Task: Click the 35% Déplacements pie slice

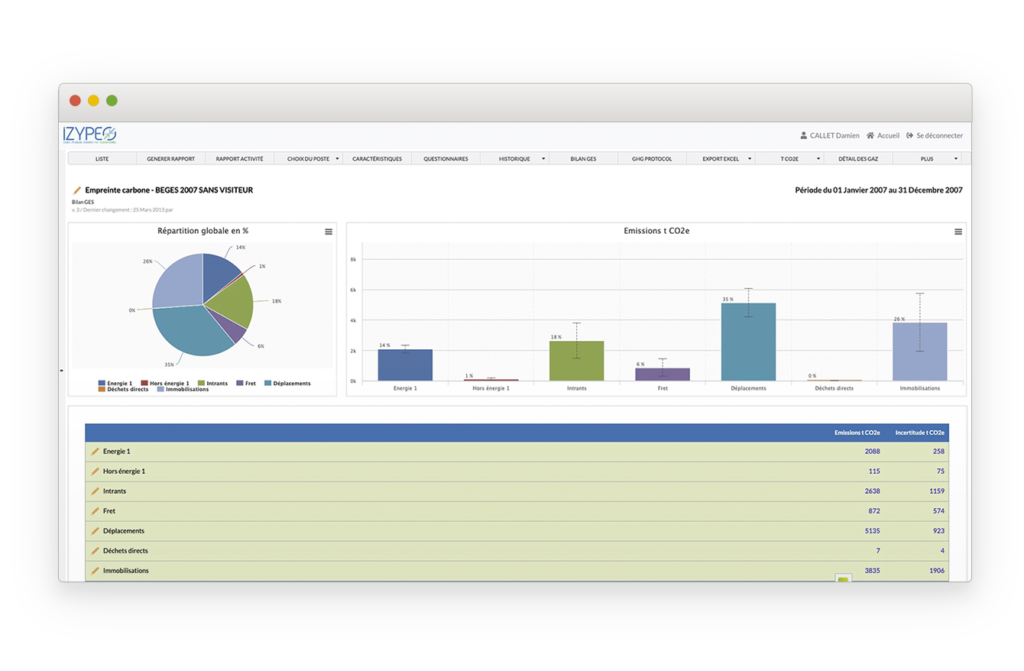Action: 193,331
